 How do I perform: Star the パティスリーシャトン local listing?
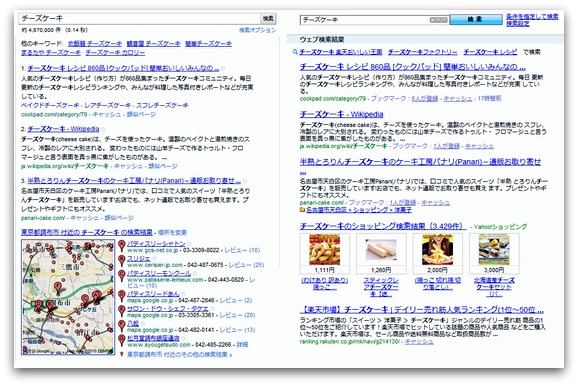tap(189, 244)
